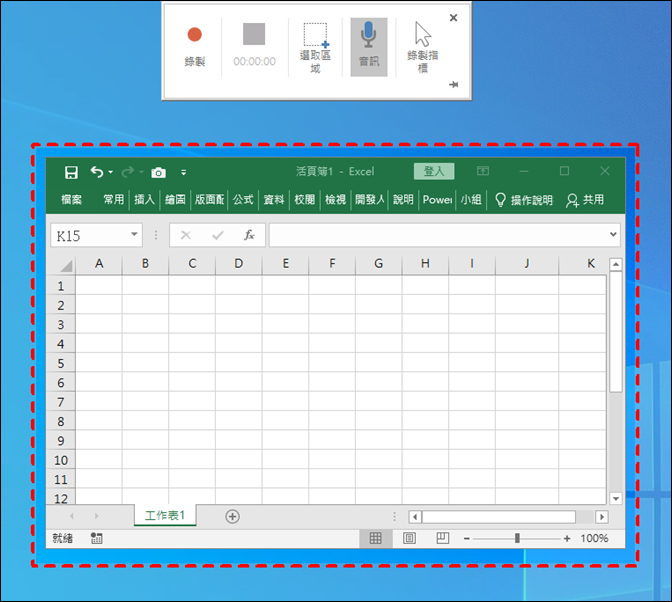
Task: Open the Undo history dropdown arrow
Action: tap(111, 172)
